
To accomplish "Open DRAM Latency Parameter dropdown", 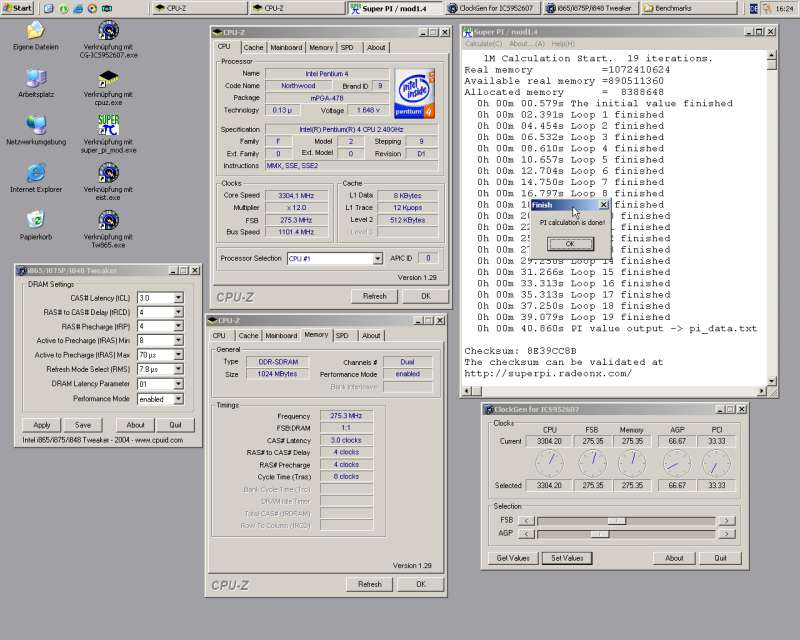I will tap(178, 384).
